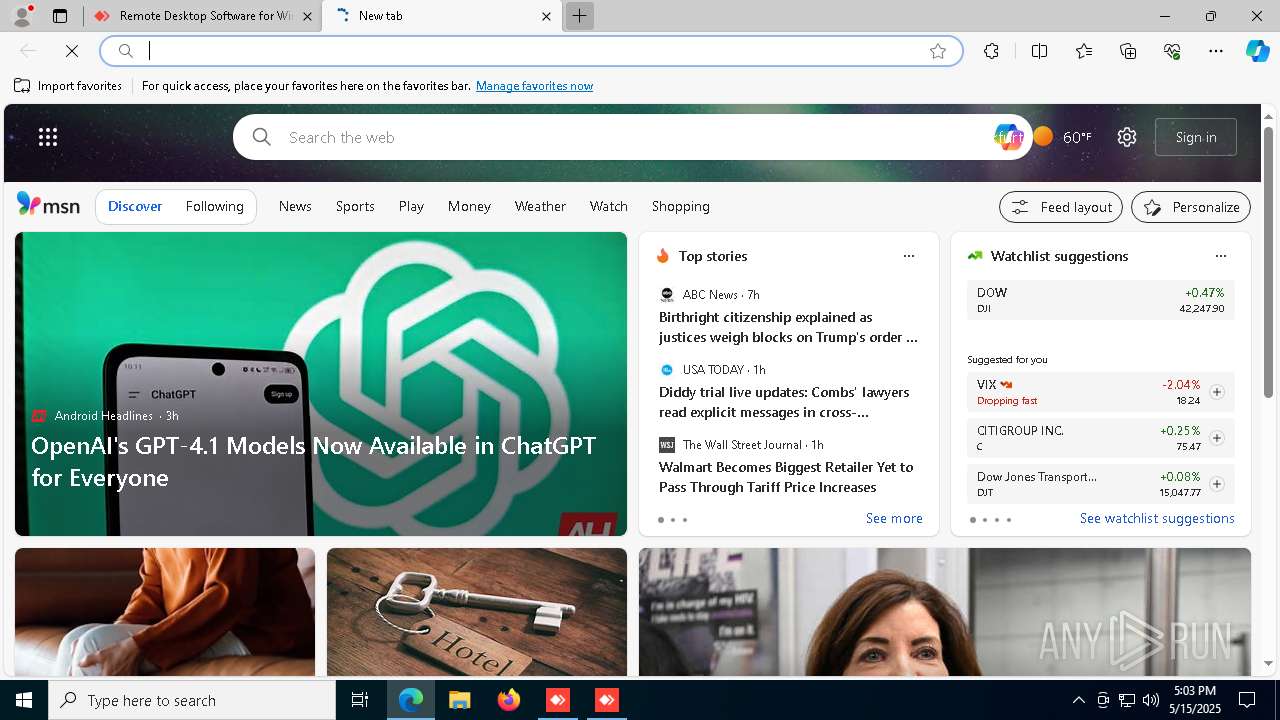
Task: Open the Sports section
Action: [x=355, y=206]
